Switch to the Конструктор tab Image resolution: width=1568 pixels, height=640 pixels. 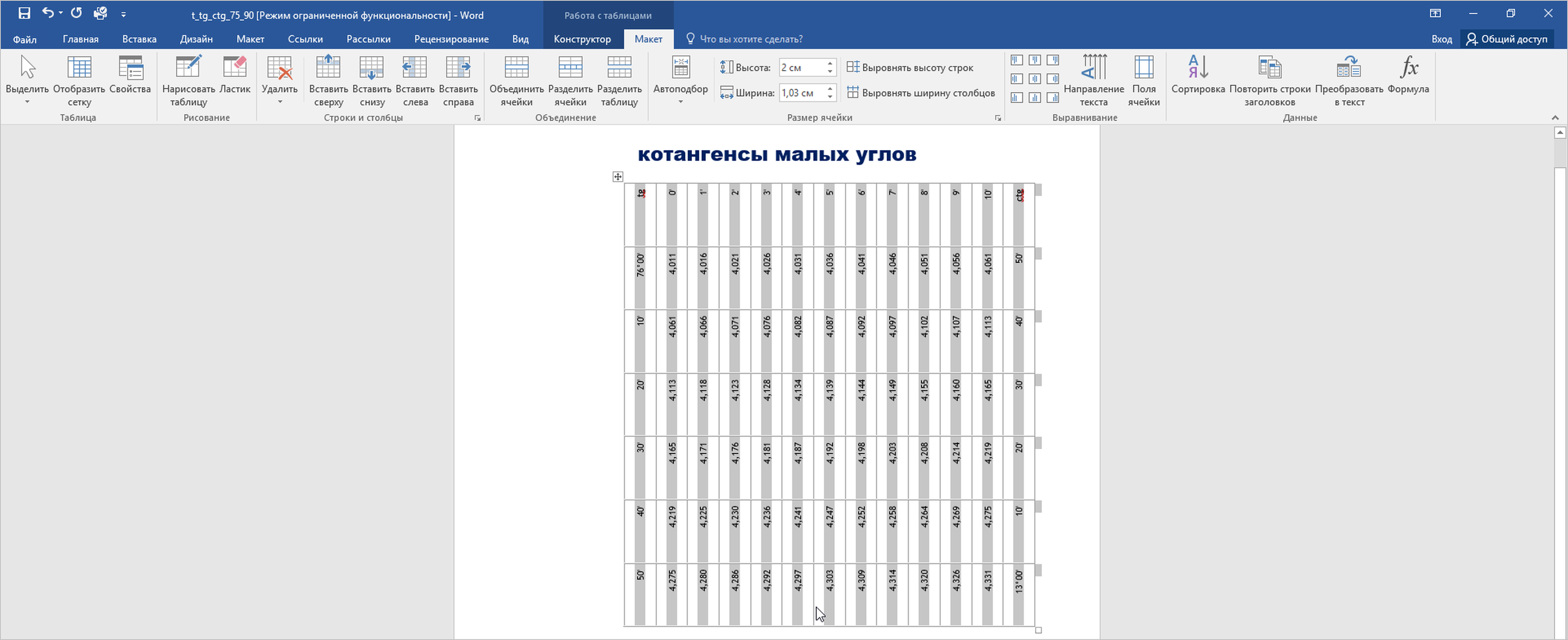pyautogui.click(x=582, y=39)
